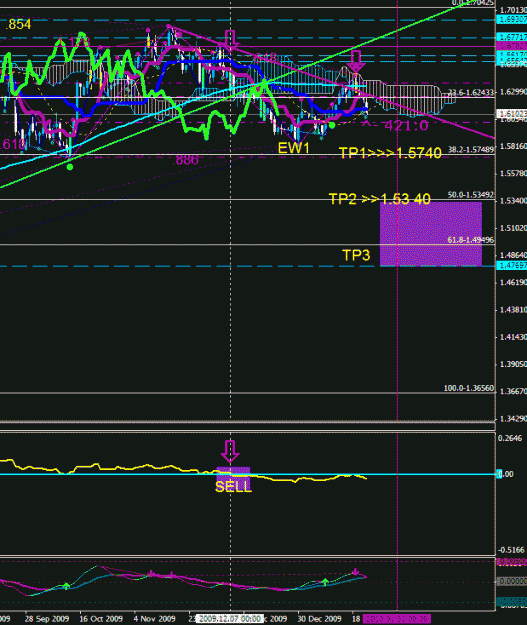Click the cyan 1.47697 price tag on axis
The height and width of the screenshot is (625, 527).
tap(511, 265)
